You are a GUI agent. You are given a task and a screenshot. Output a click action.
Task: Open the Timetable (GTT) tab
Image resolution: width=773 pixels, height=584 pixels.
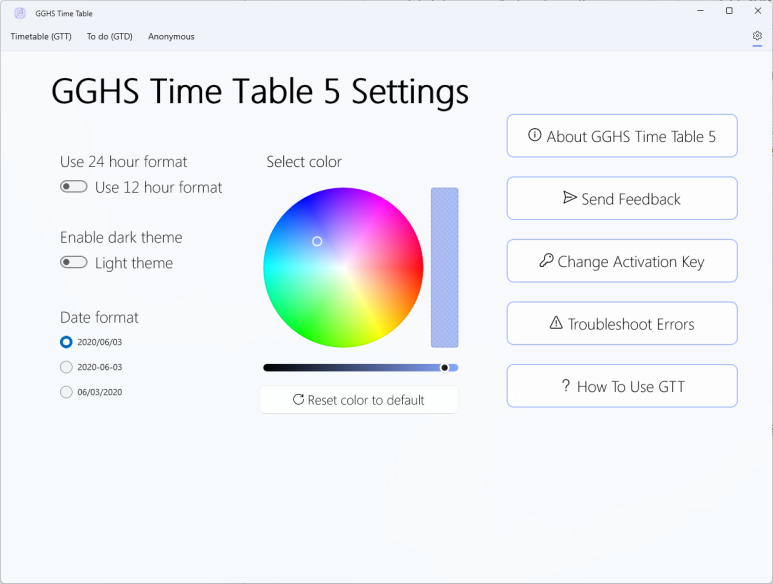tap(41, 36)
